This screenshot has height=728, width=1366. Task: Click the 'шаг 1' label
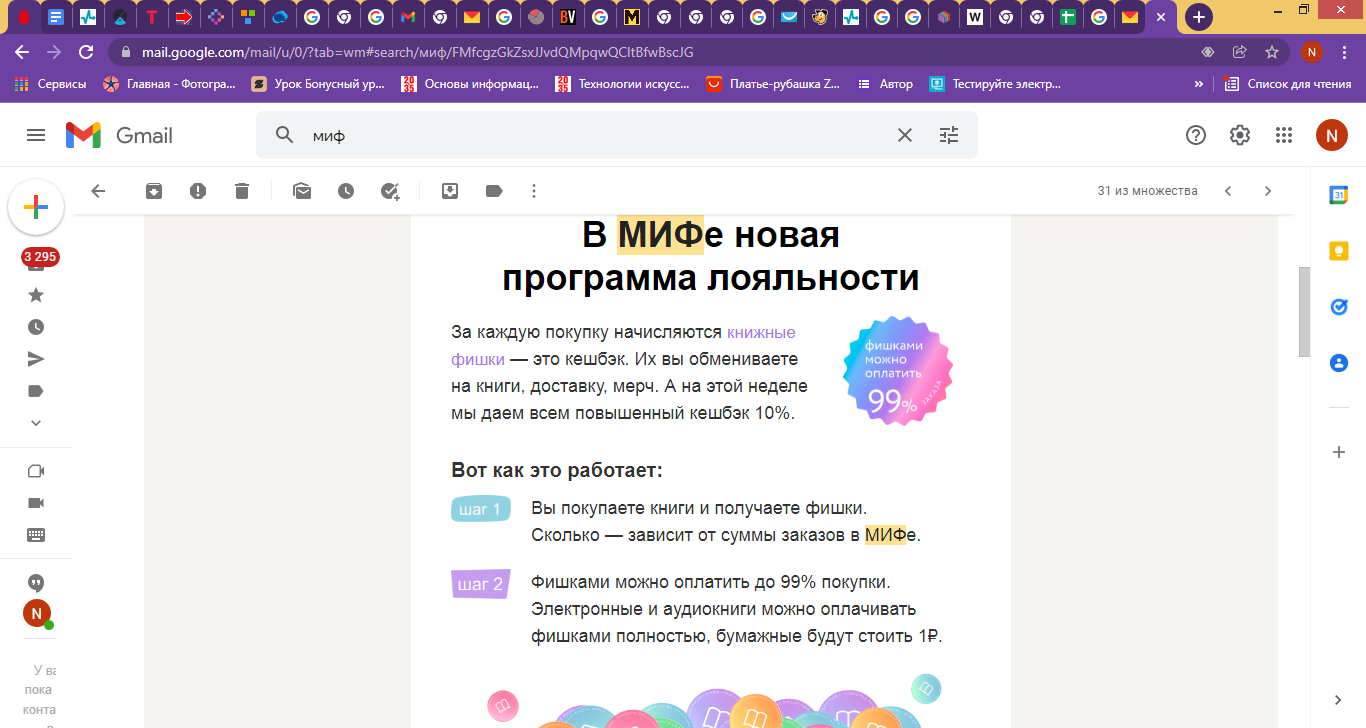481,509
